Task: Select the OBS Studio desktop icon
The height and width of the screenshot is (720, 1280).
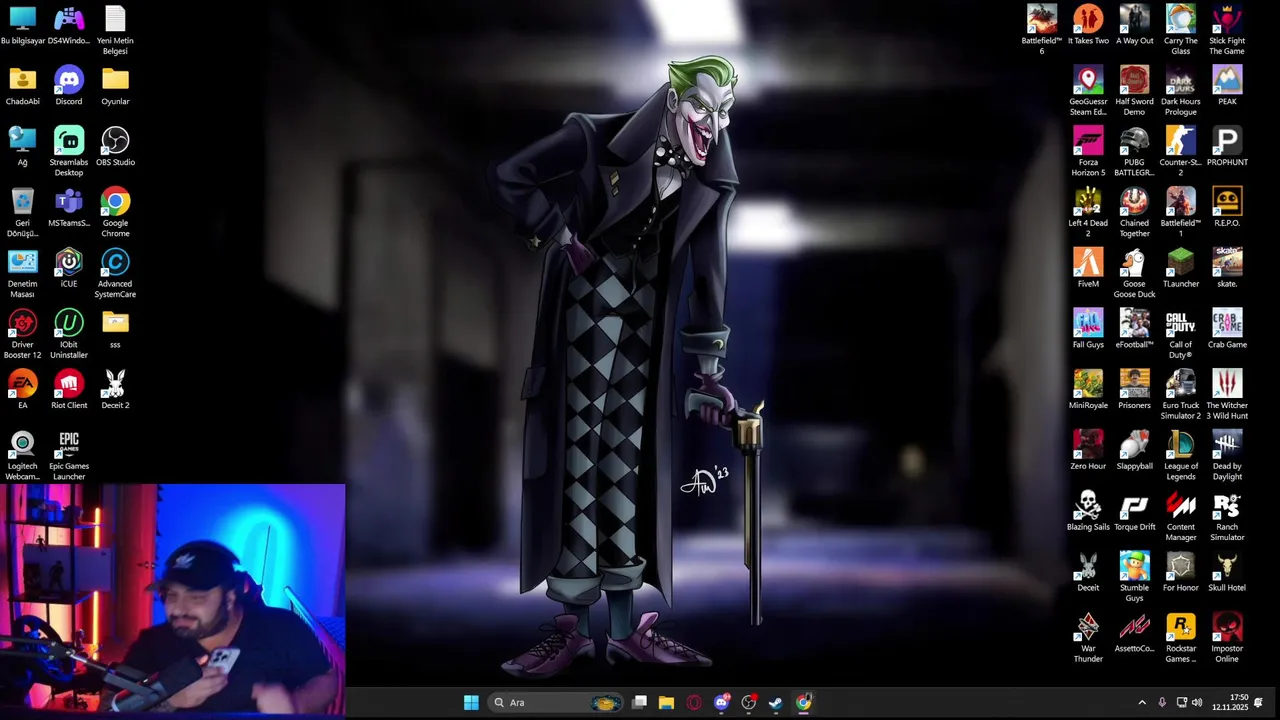Action: (x=115, y=140)
